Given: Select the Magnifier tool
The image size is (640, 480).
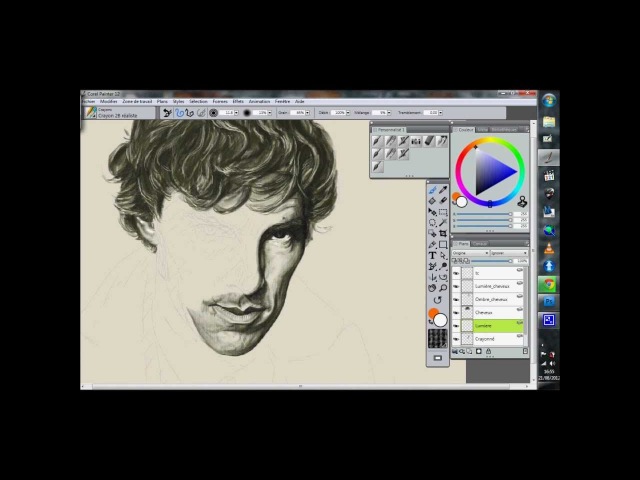Looking at the screenshot, I should click(x=443, y=288).
